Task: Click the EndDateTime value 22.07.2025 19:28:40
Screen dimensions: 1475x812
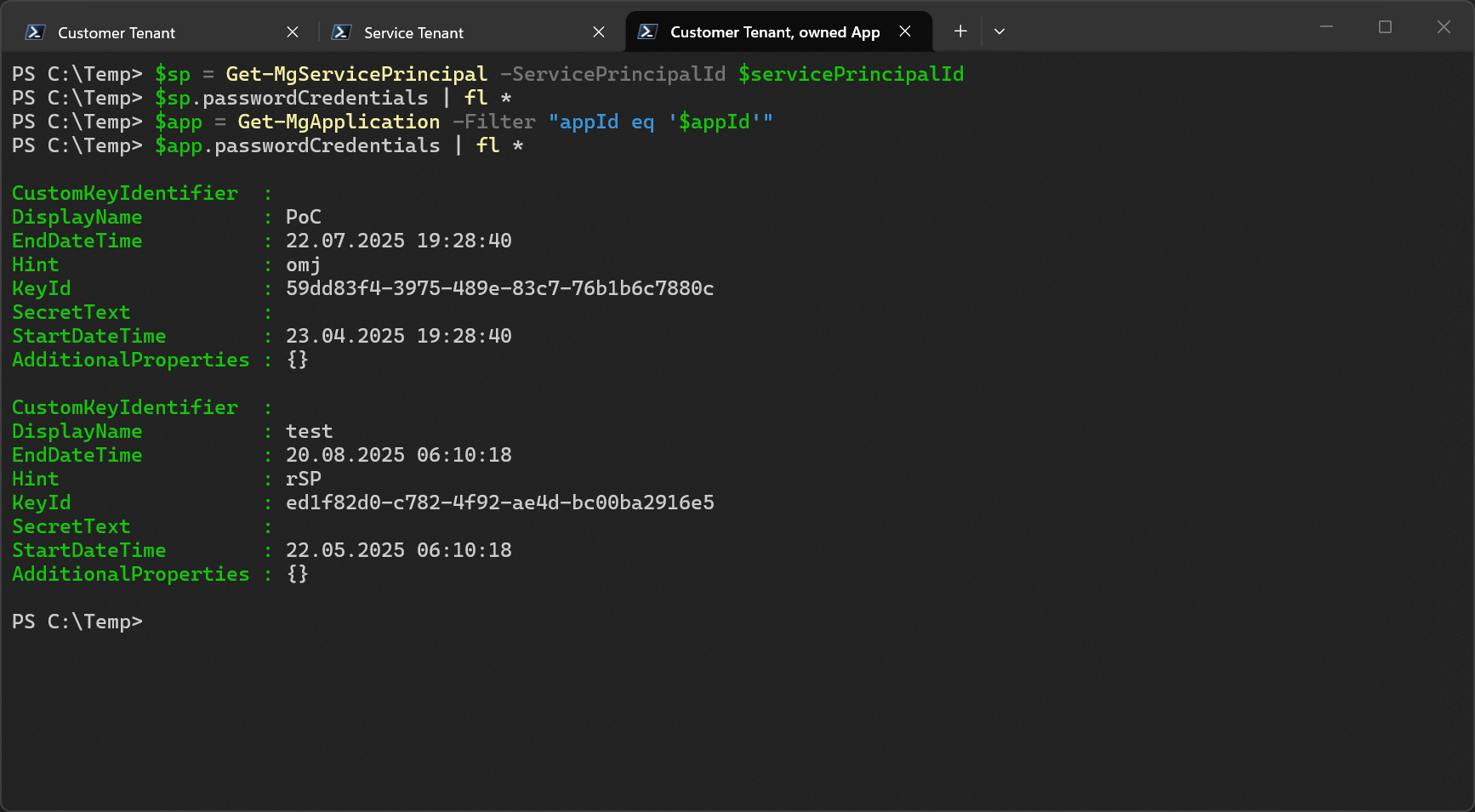Action: click(x=398, y=241)
